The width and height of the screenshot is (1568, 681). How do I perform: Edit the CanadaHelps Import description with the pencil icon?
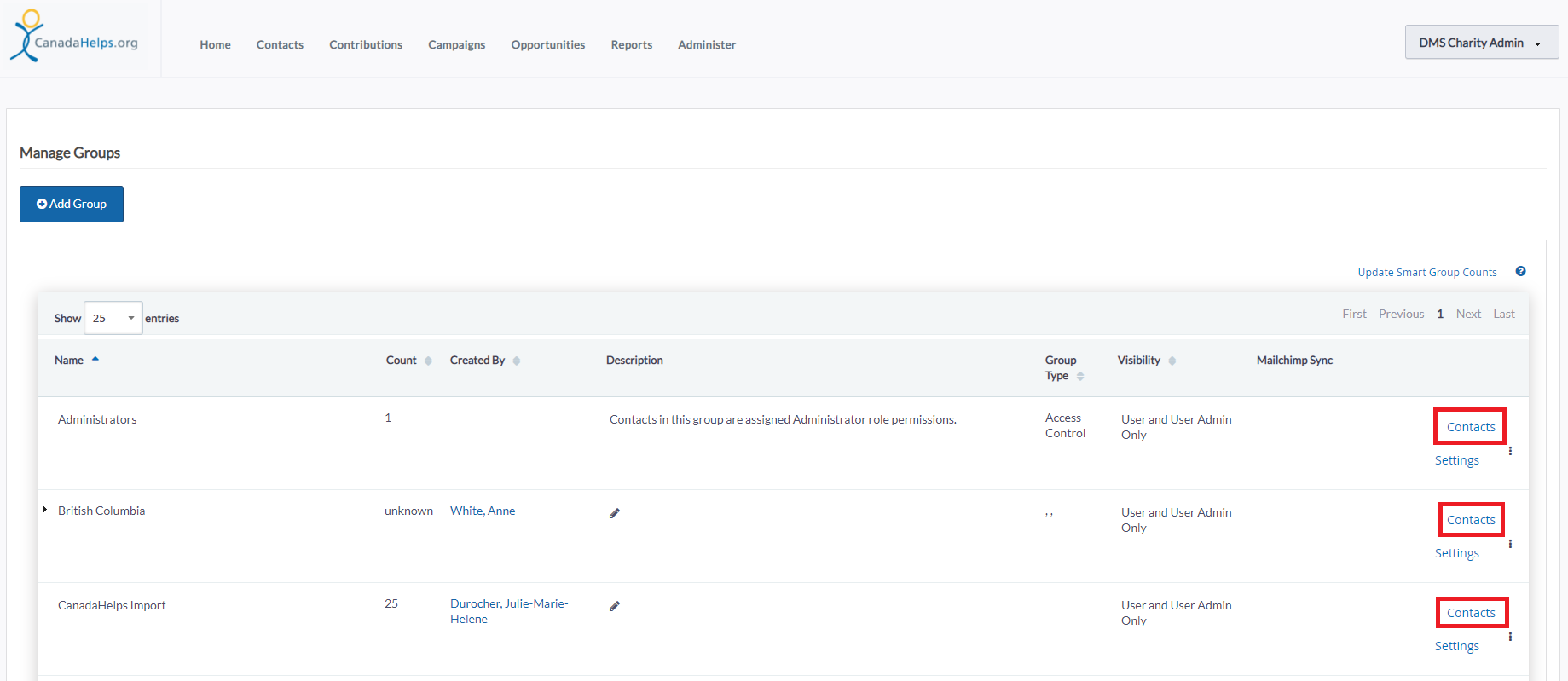615,606
